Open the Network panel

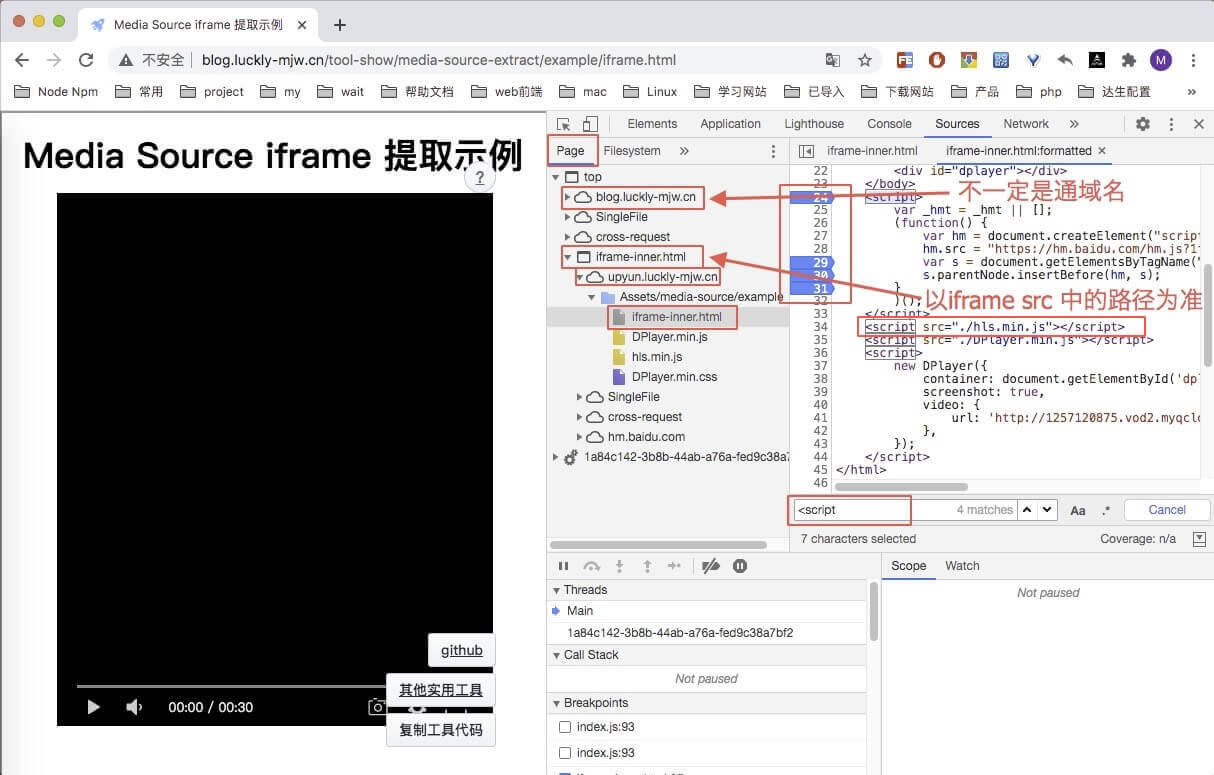(x=1026, y=124)
